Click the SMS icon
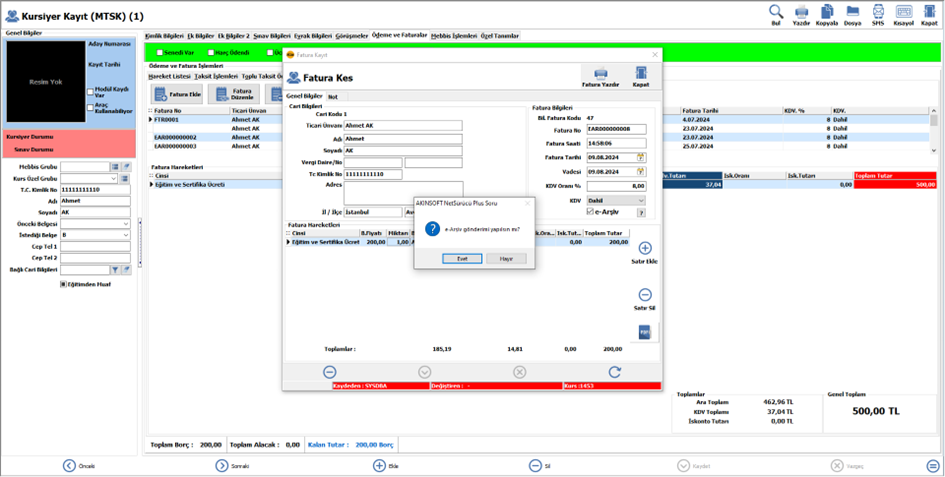 (x=878, y=12)
